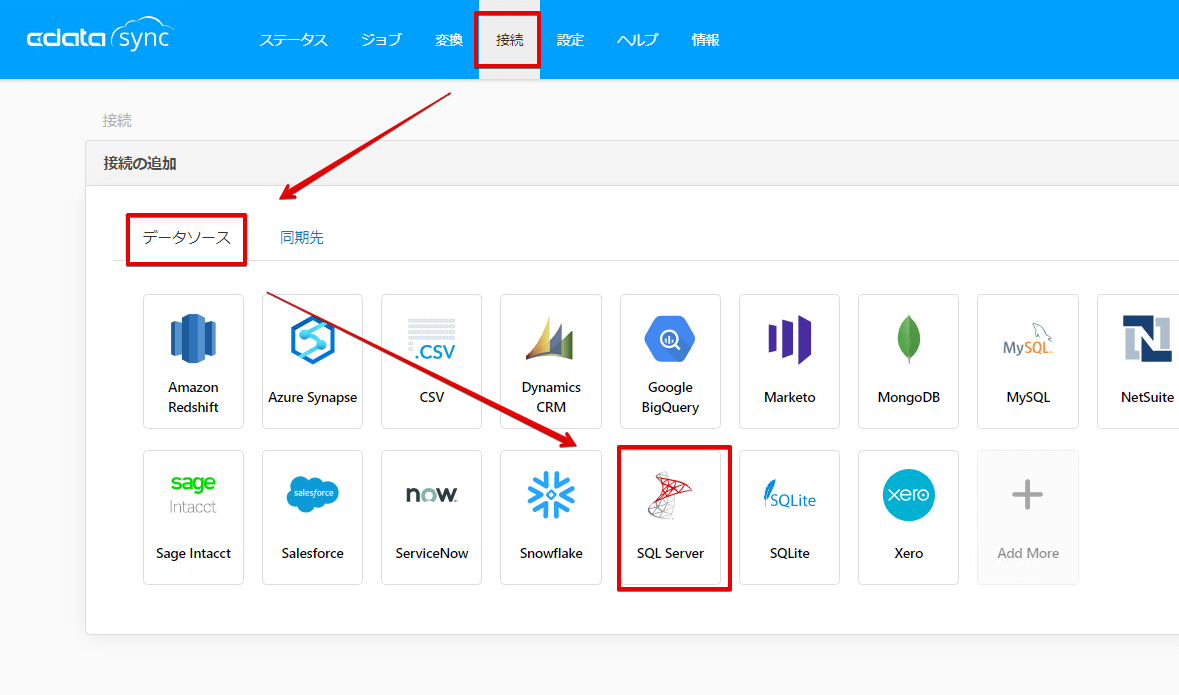Select the Dynamics CRM connector
1179x695 pixels.
coord(550,361)
